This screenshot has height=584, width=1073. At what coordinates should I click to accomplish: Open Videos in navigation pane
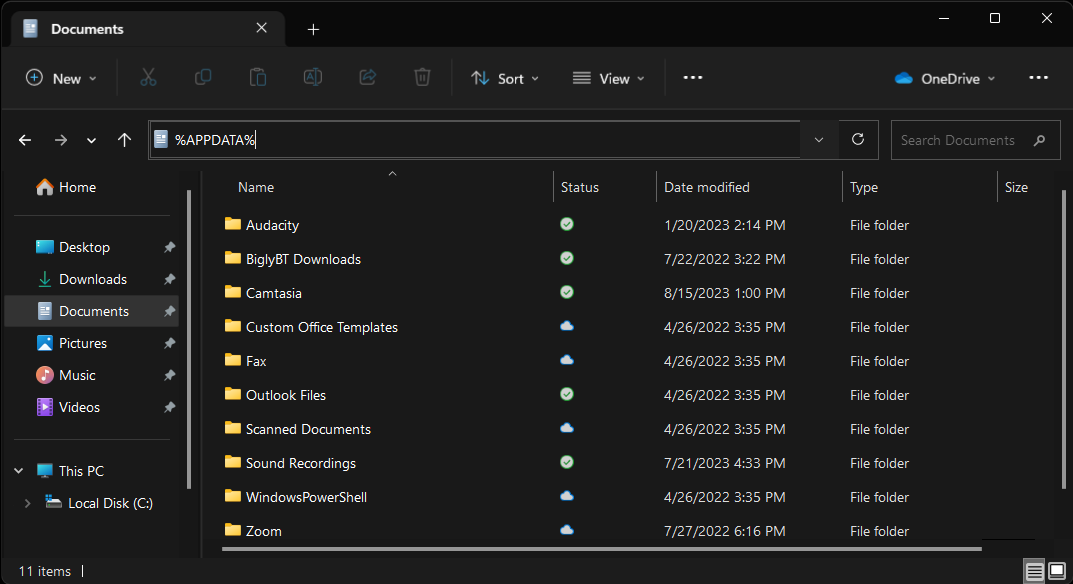click(79, 407)
